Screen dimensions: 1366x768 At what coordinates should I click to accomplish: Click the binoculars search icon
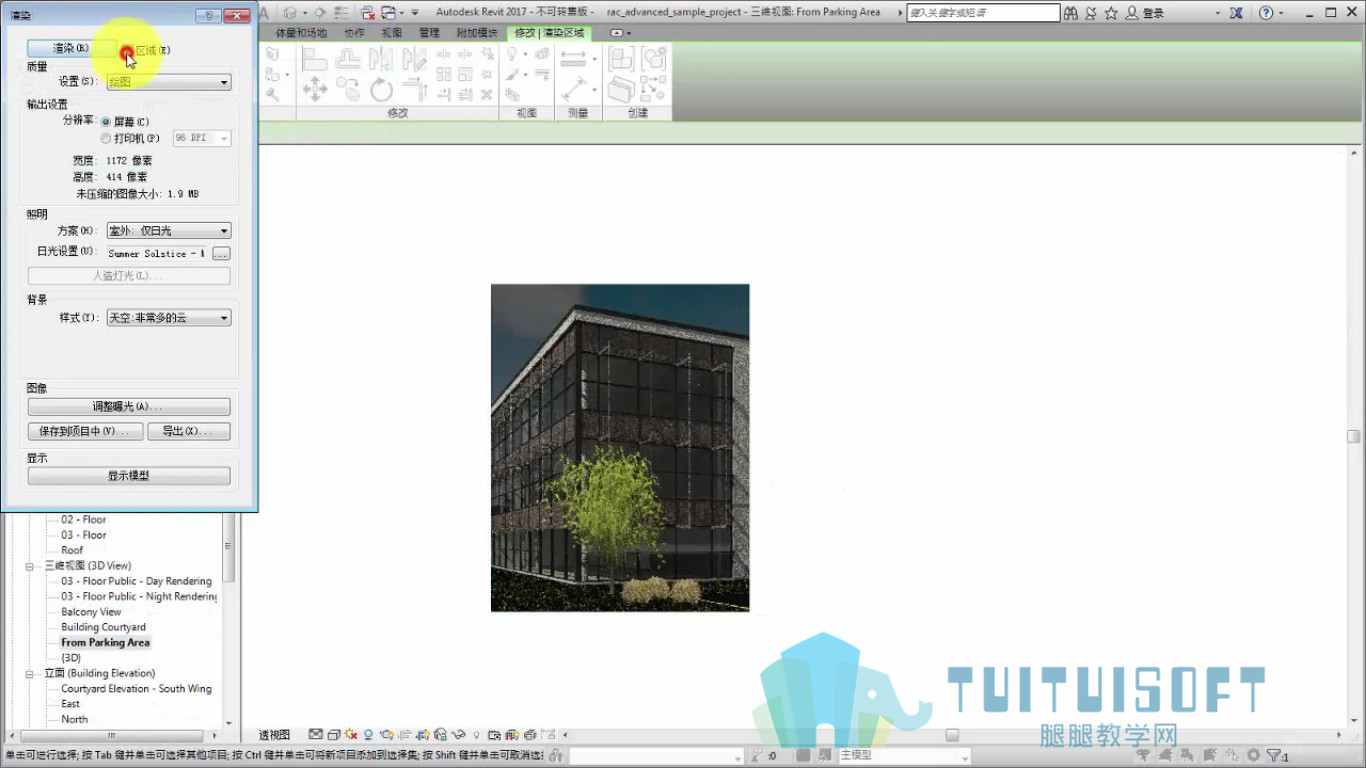1071,13
